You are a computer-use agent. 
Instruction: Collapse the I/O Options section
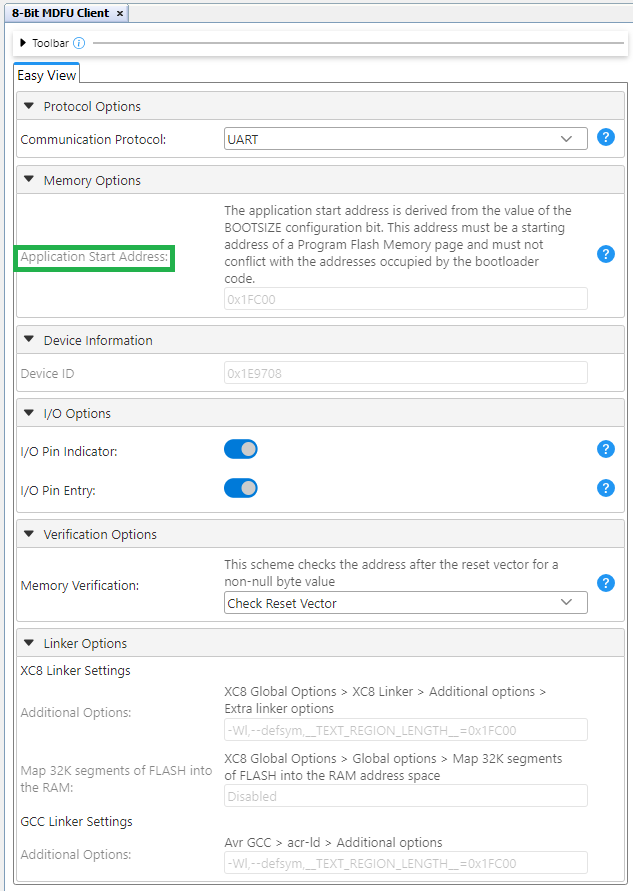(x=29, y=414)
